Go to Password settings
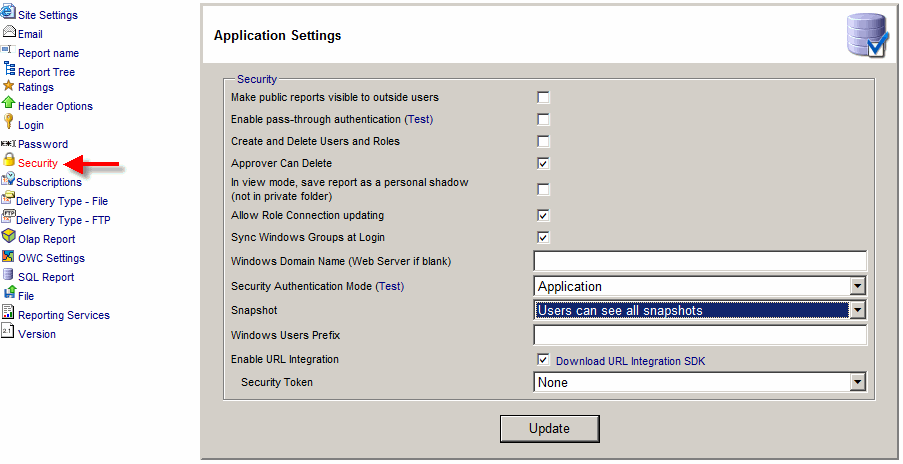Image resolution: width=903 pixels, height=464 pixels. (x=43, y=144)
